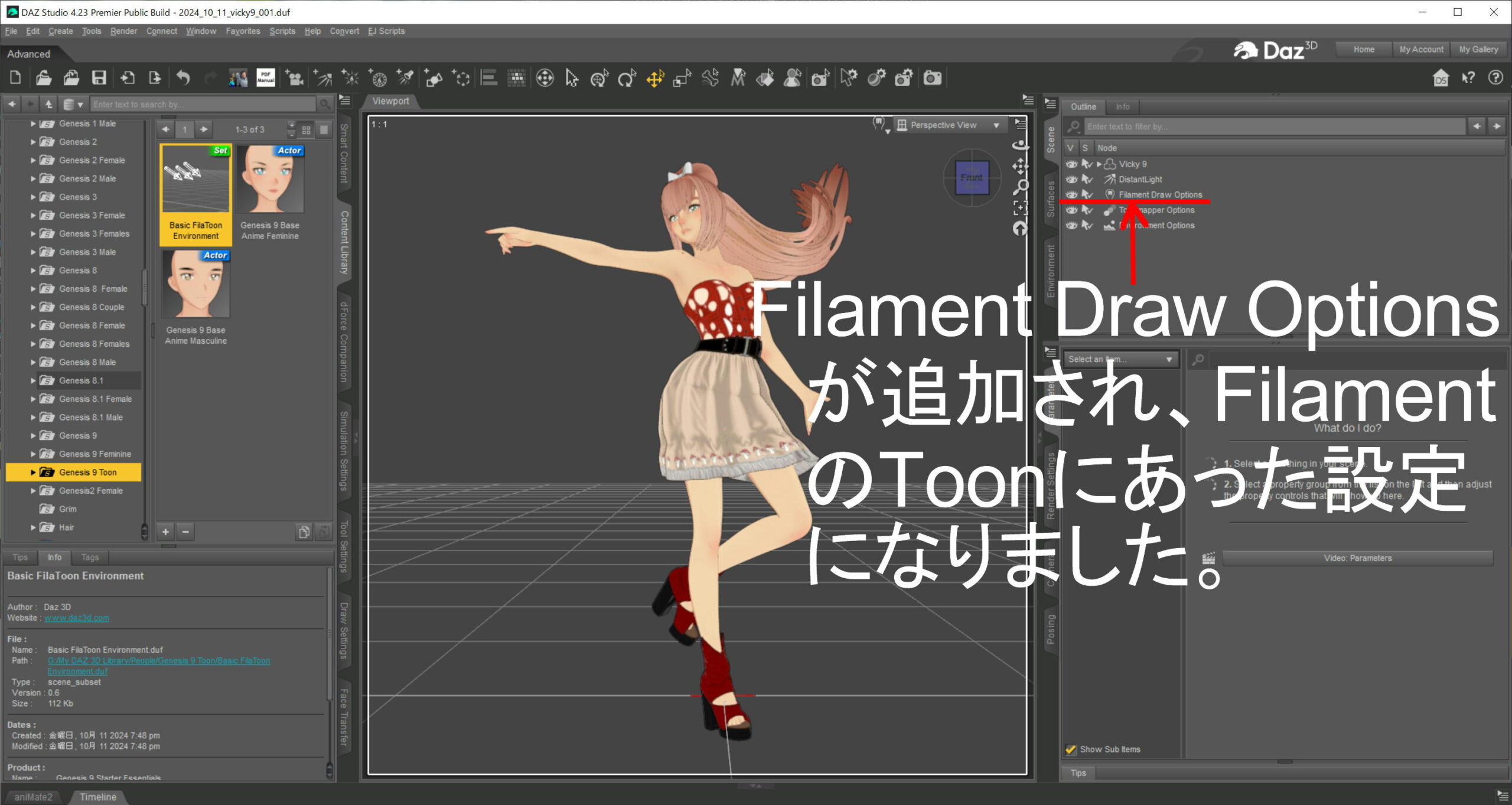Switch to the Timeline tab
Viewport: 1512px width, 805px height.
click(97, 797)
